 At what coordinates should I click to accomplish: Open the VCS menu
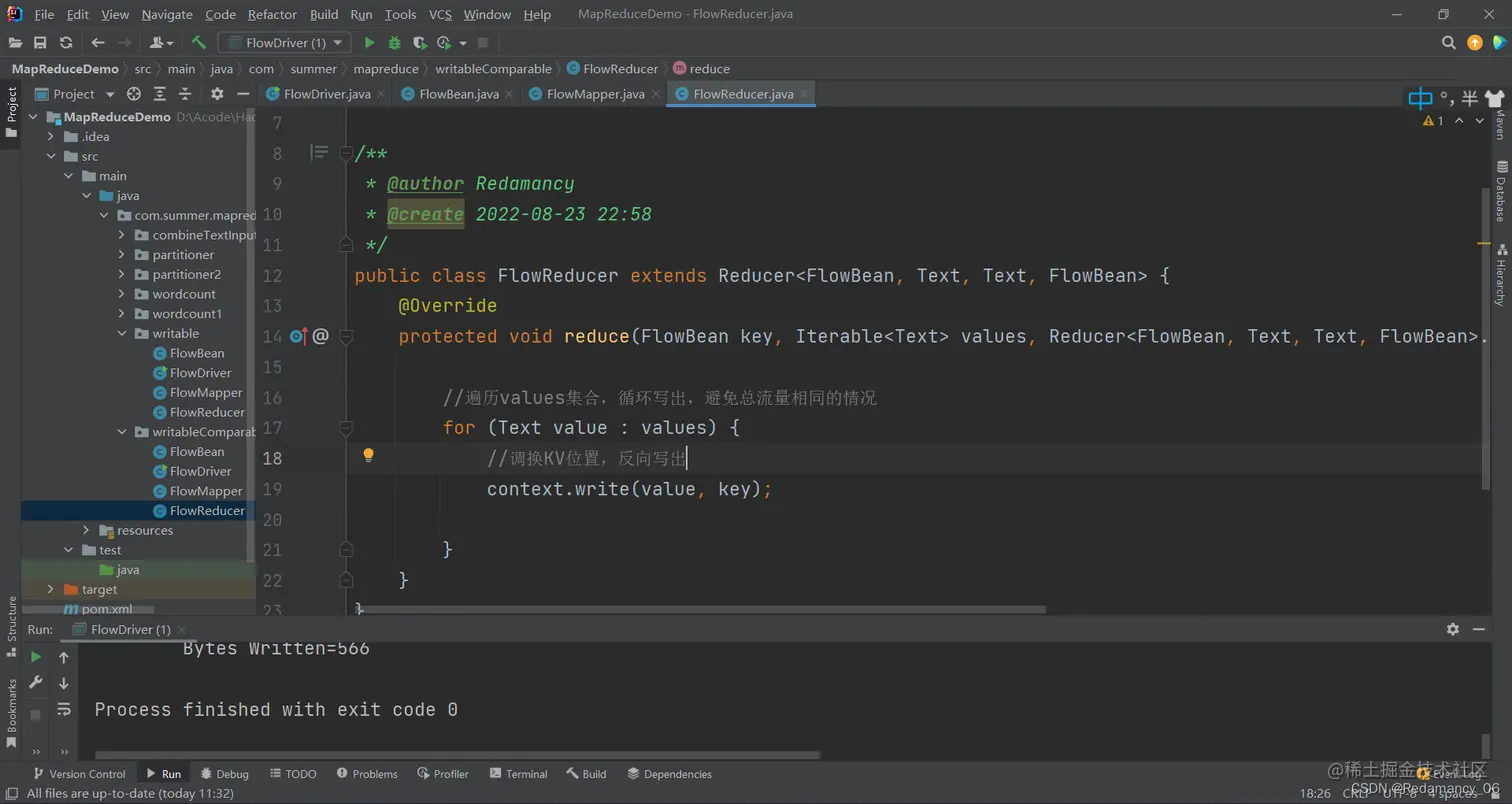440,14
